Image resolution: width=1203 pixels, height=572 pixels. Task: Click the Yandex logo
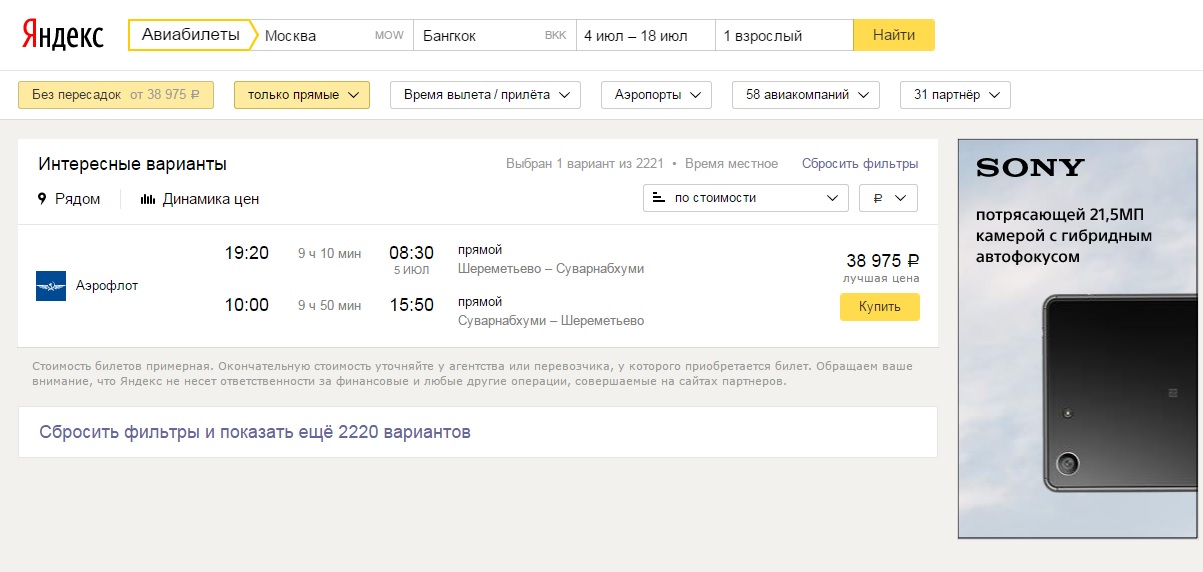(63, 36)
